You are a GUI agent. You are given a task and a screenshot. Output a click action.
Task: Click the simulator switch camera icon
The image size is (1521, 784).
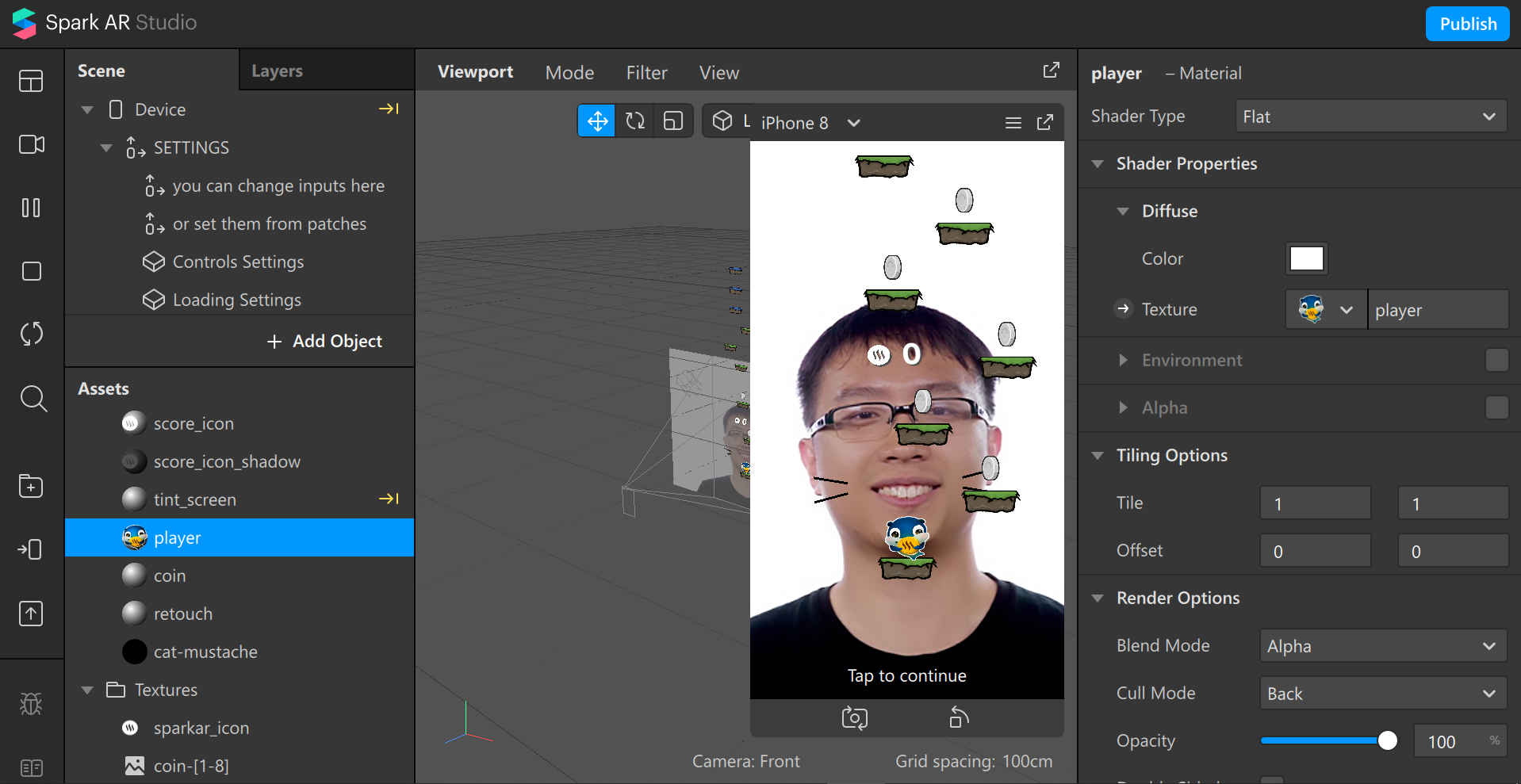[854, 718]
